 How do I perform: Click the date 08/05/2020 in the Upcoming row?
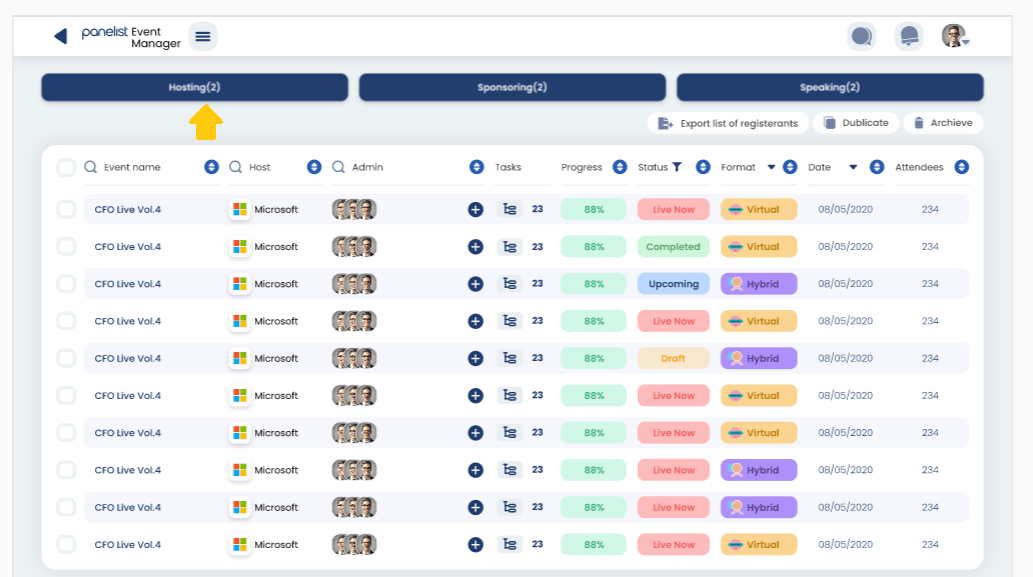coord(845,284)
